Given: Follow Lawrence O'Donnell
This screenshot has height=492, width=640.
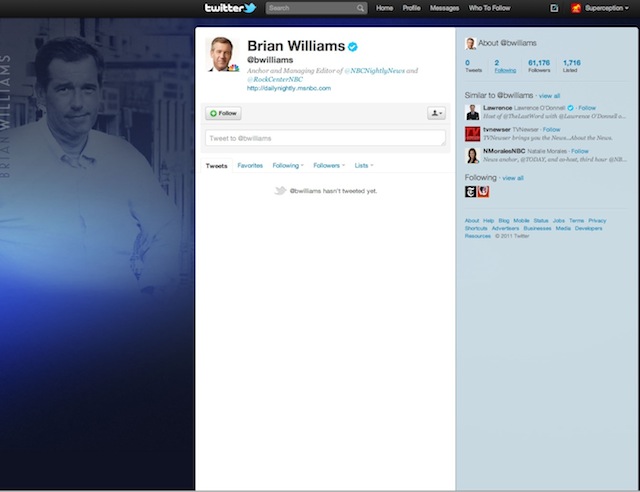Looking at the screenshot, I should (587, 108).
